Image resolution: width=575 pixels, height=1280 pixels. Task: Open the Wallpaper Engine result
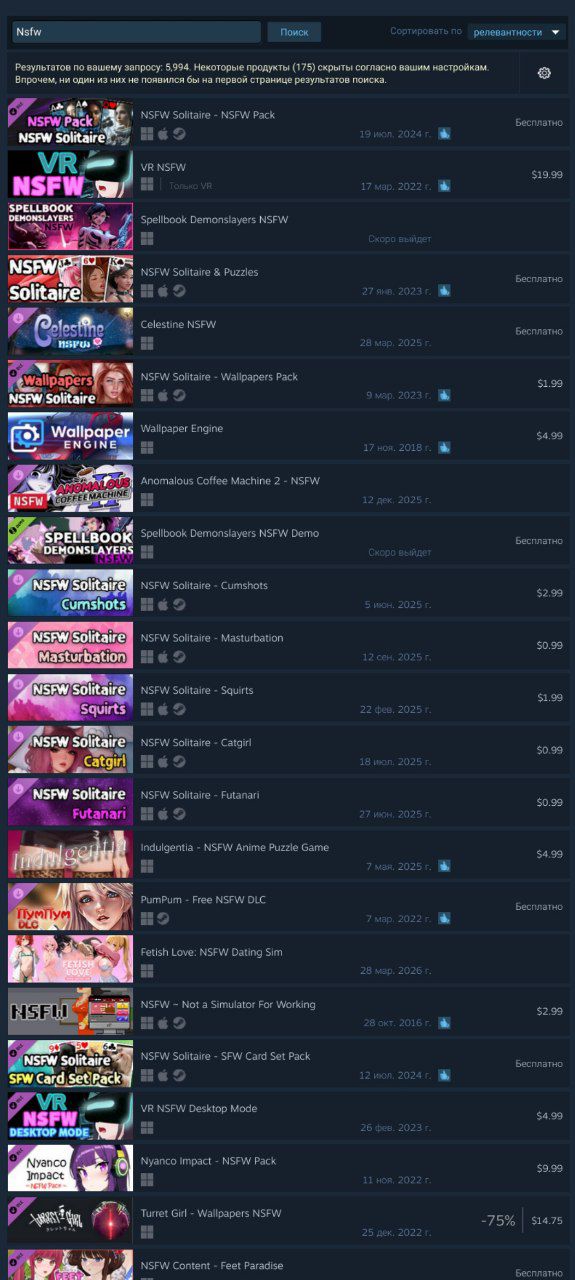[288, 436]
